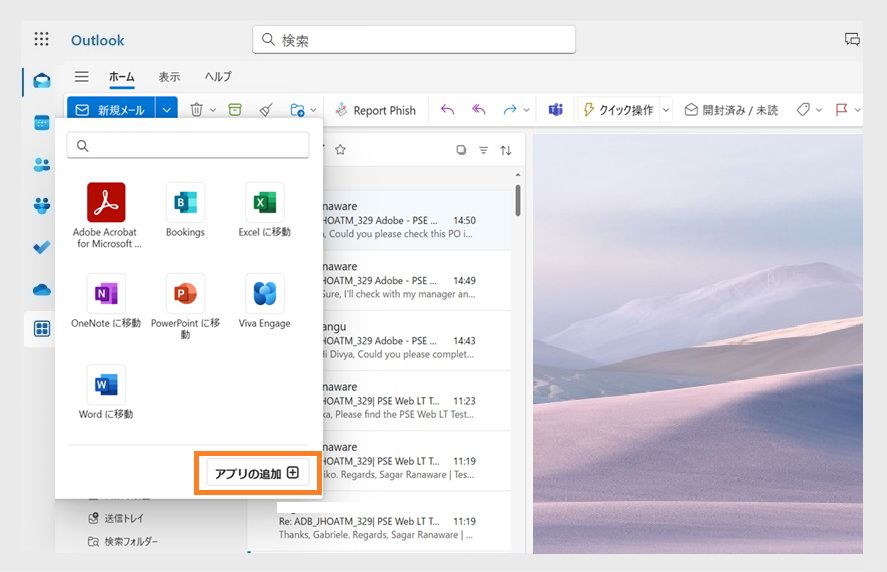Expand the クイック操作 dropdown chevron
Viewport: 887px width, 572px height.
[x=666, y=110]
